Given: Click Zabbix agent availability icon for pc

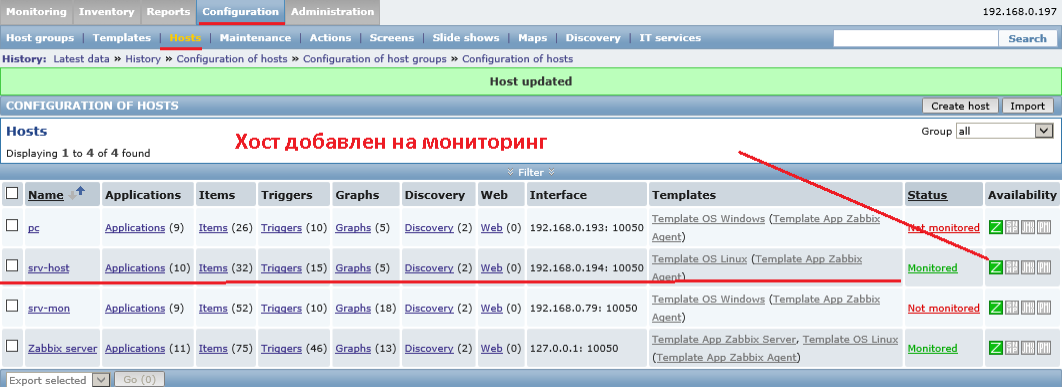Looking at the screenshot, I should 996,228.
